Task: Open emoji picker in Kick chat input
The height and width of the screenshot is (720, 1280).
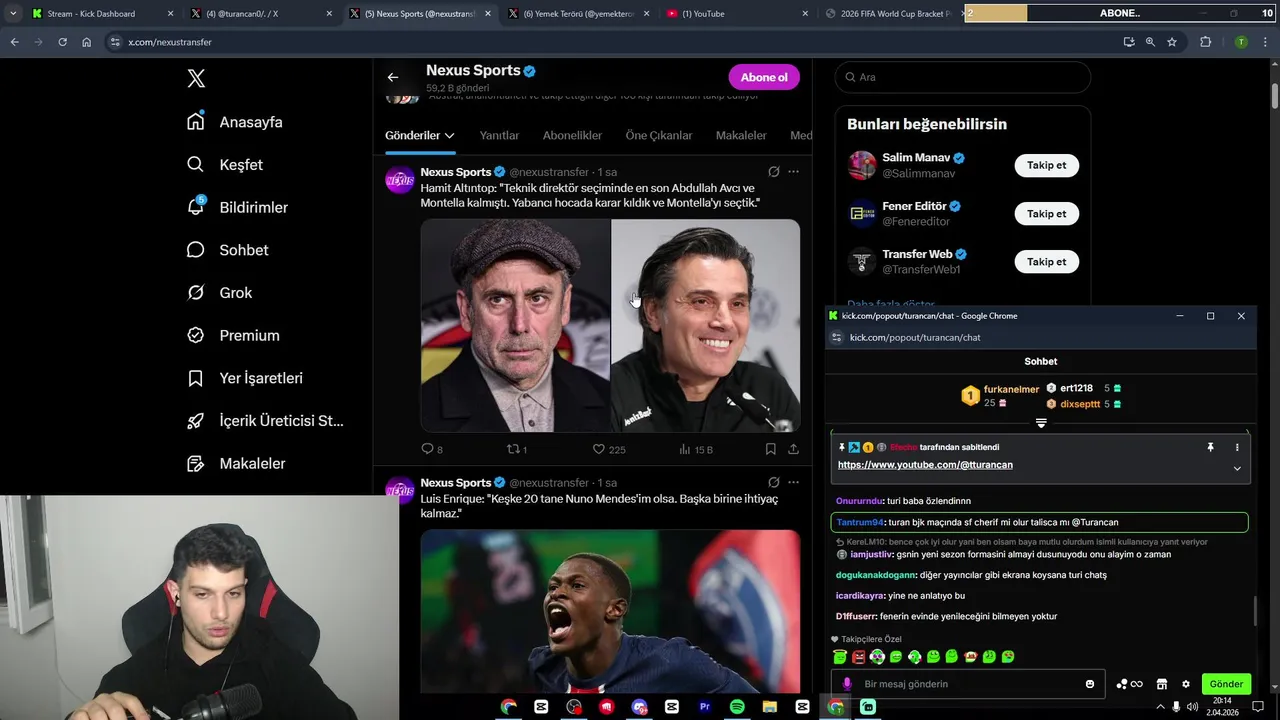Action: [x=1090, y=684]
